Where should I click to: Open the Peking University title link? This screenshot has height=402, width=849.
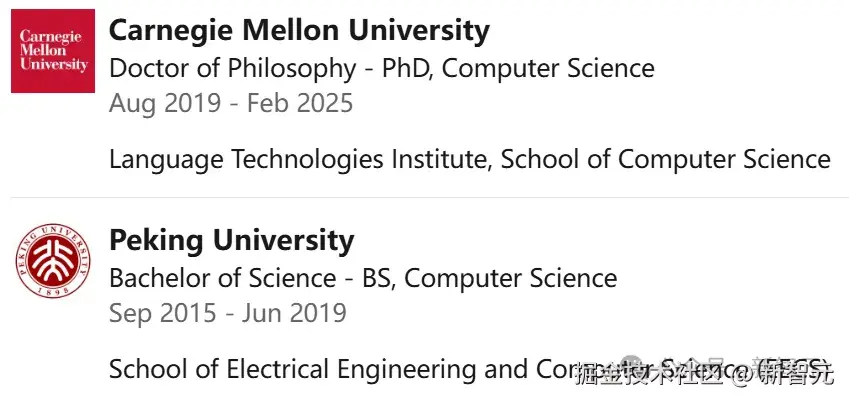pos(232,241)
